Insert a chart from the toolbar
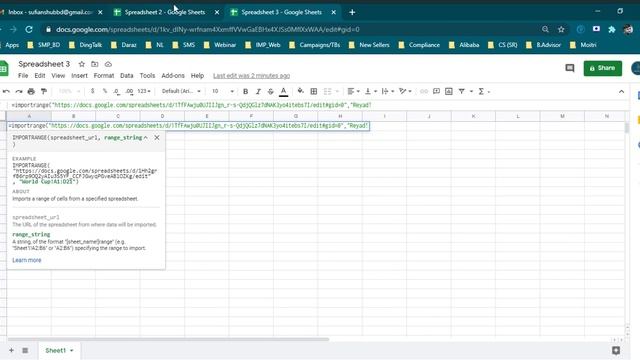The image size is (640, 360). point(449,91)
